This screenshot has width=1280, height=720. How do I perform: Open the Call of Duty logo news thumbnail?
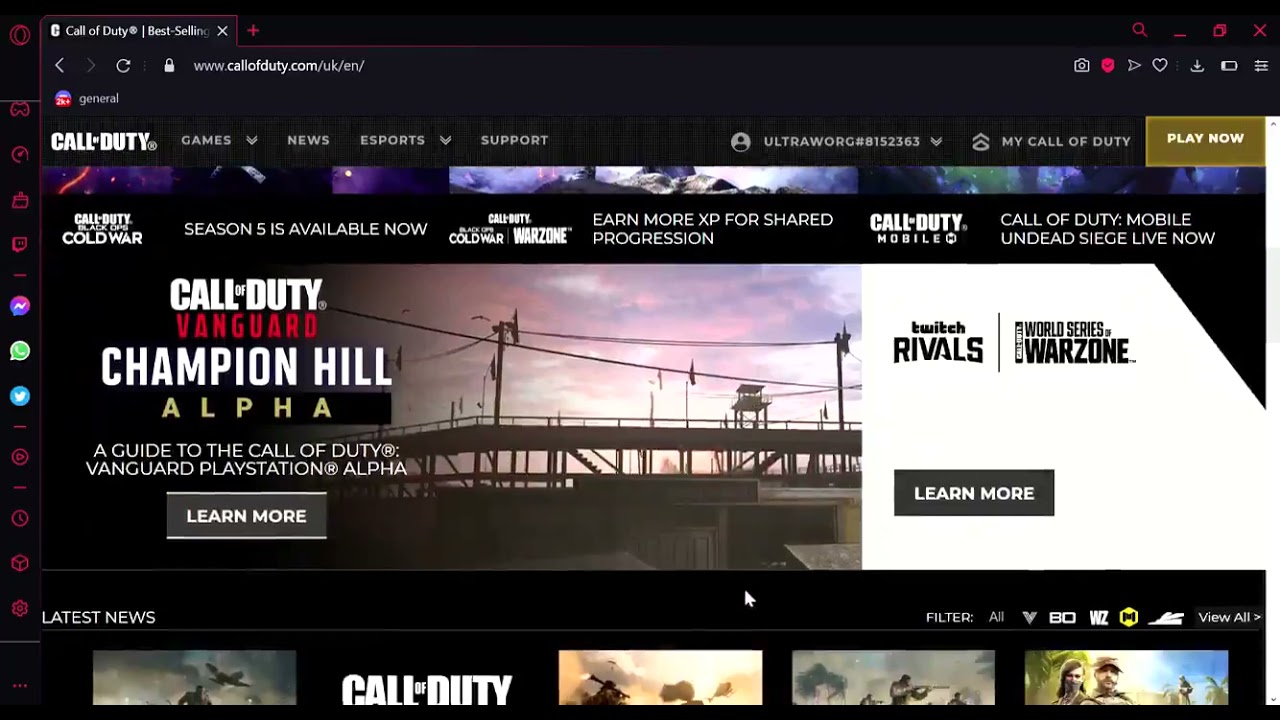pyautogui.click(x=427, y=678)
